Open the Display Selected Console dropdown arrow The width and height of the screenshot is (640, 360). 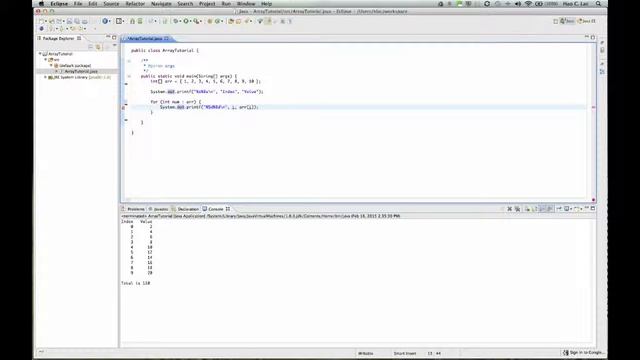[571, 209]
